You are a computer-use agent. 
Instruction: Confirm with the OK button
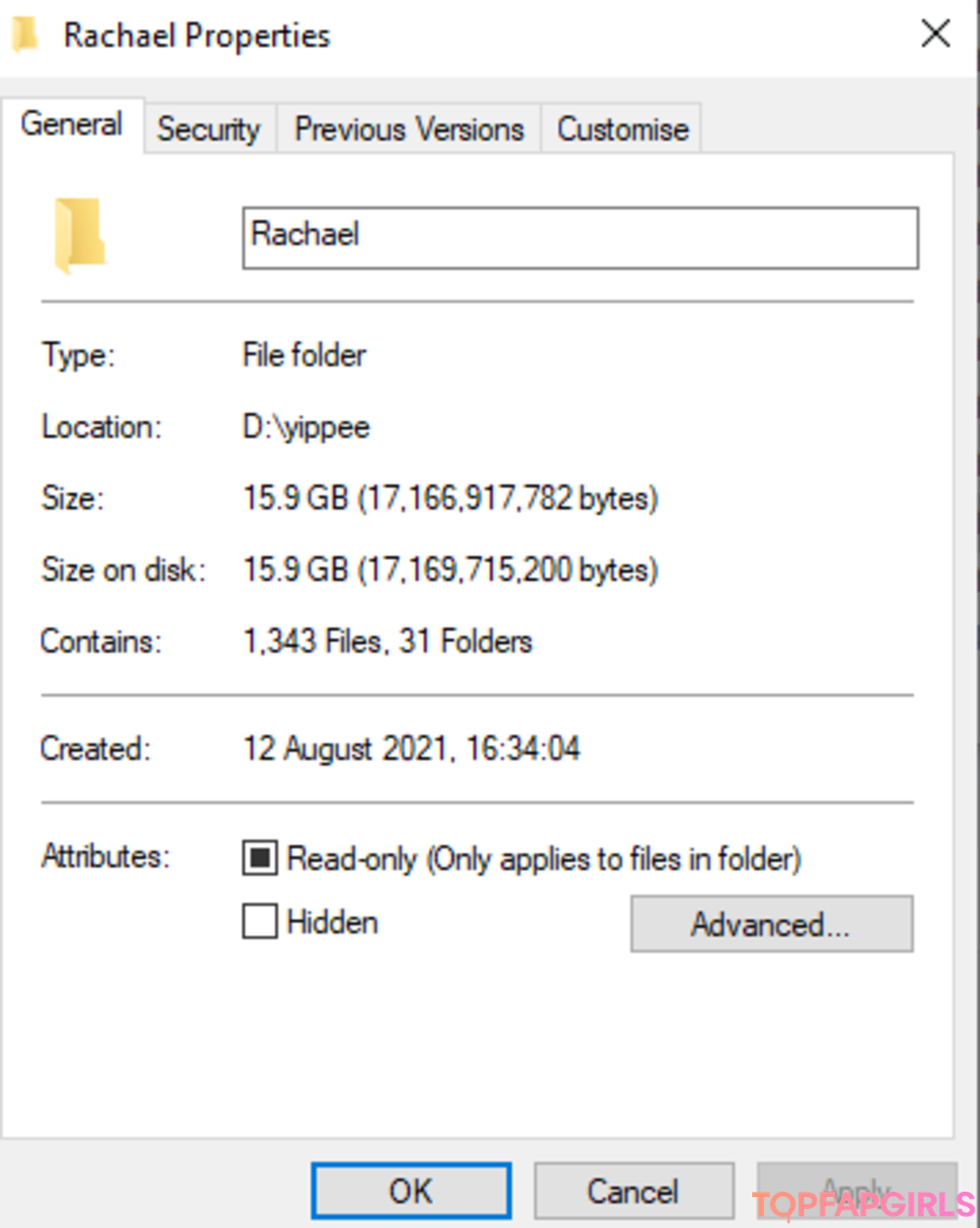point(411,1191)
